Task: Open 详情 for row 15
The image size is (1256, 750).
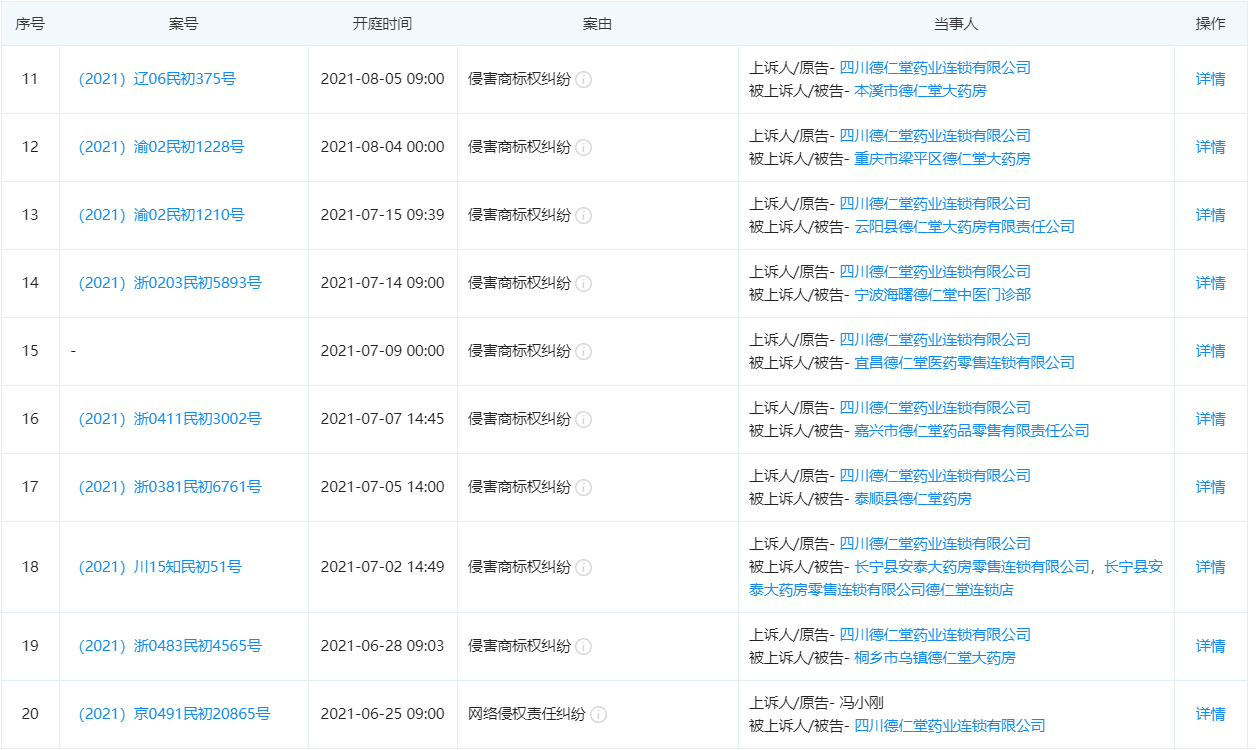Action: pos(1211,351)
